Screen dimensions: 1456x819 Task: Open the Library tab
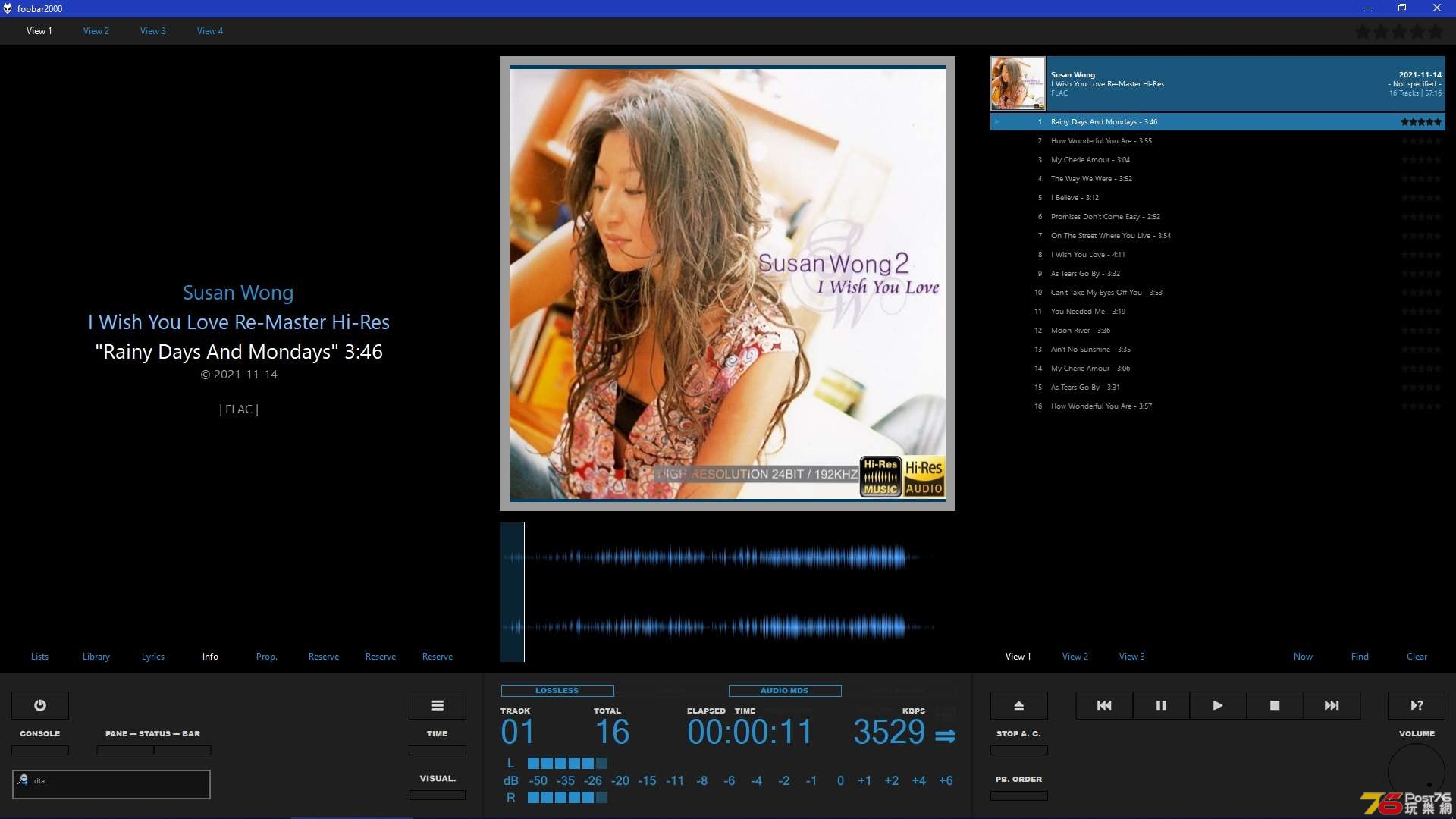pyautogui.click(x=96, y=657)
